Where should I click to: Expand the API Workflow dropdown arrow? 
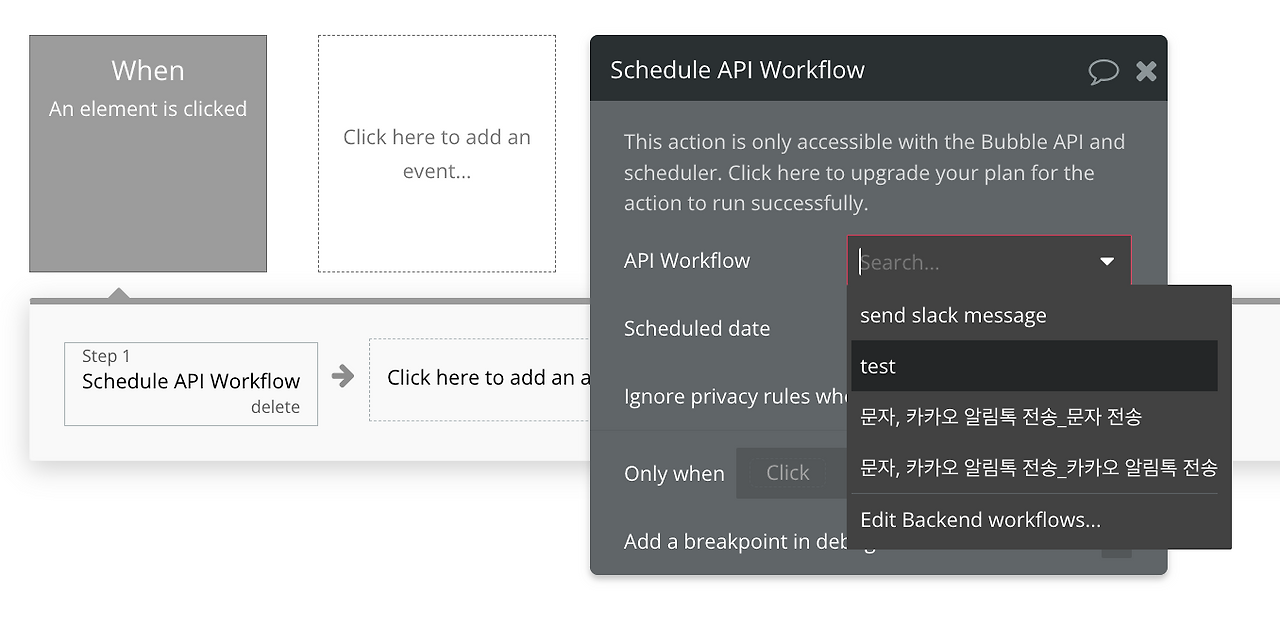[x=1107, y=261]
